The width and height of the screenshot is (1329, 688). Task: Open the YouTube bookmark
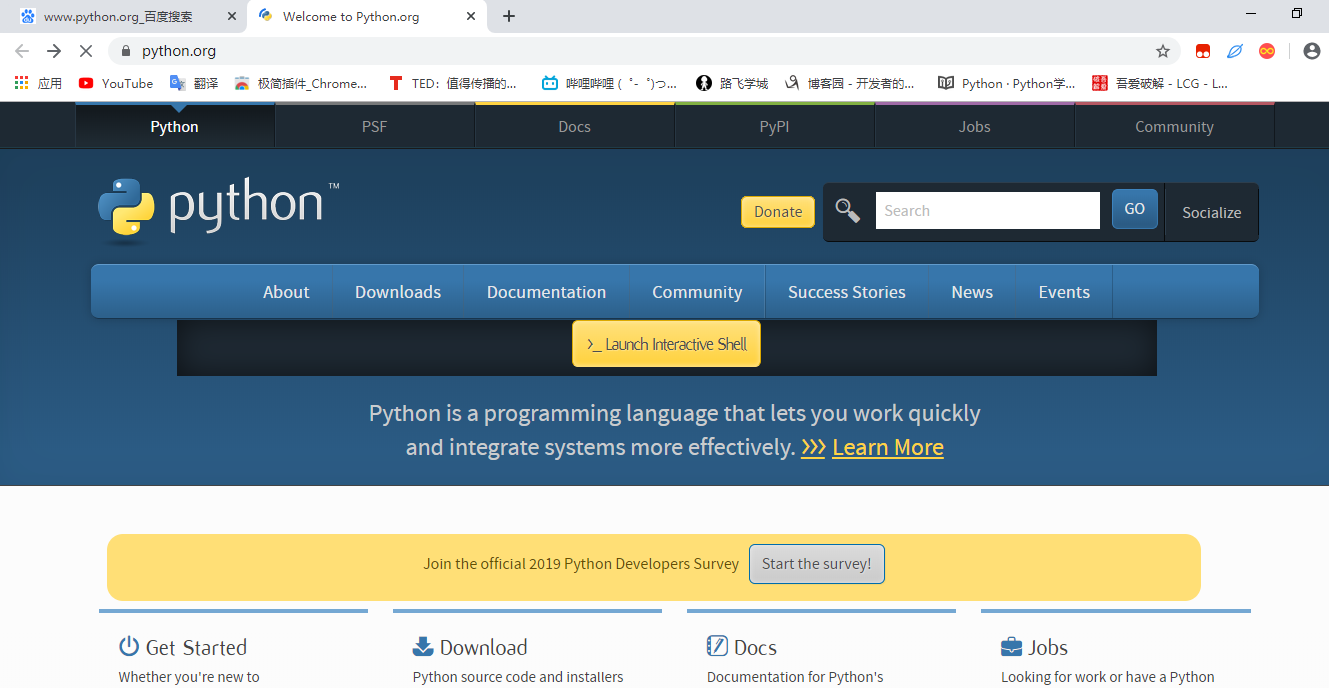point(116,84)
